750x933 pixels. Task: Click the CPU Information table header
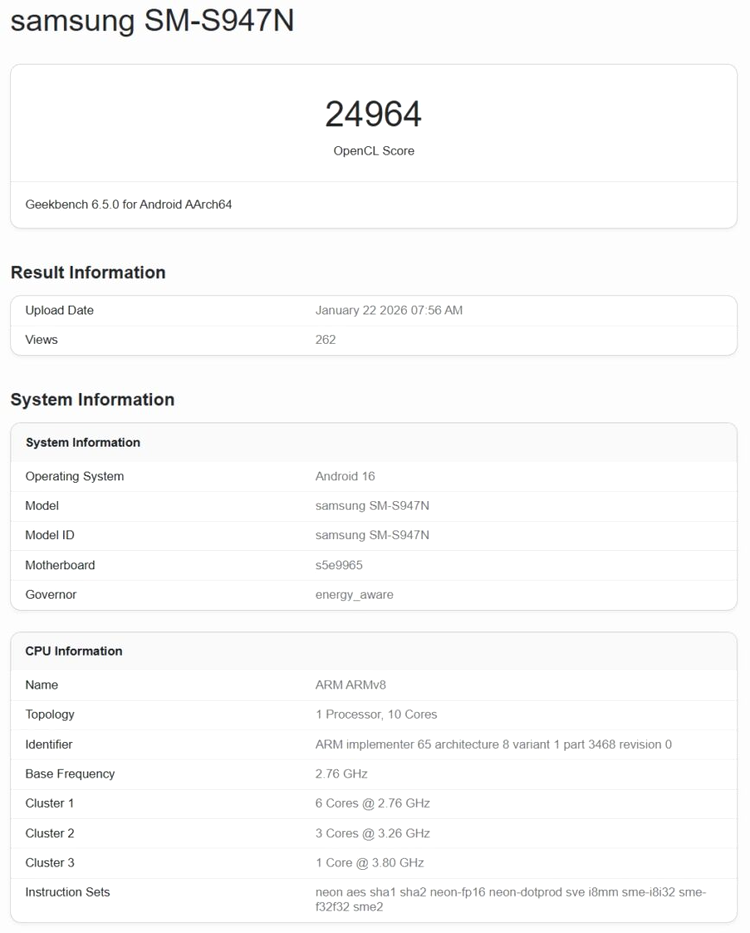point(74,651)
